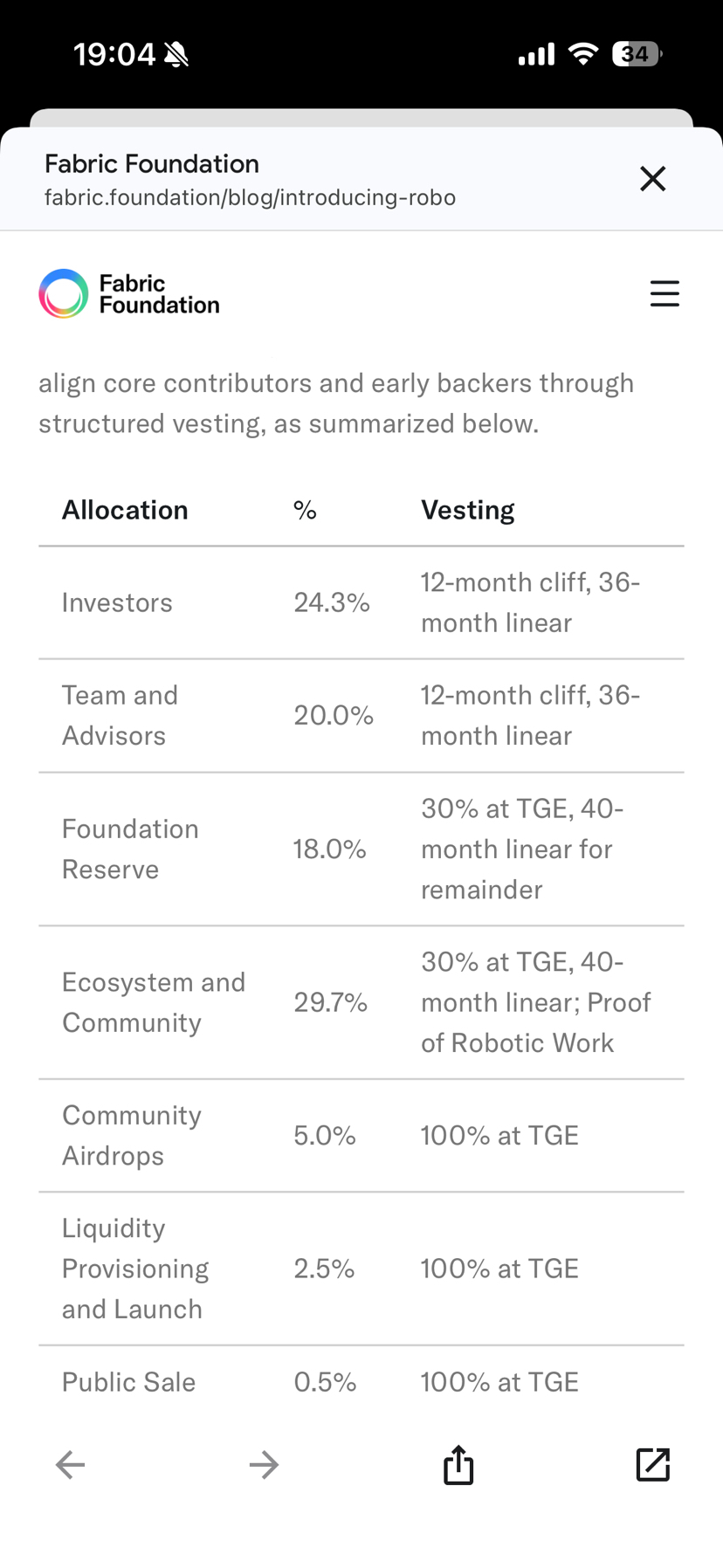723x1568 pixels.
Task: Tap the fabric.foundation URL text
Action: coord(250,197)
